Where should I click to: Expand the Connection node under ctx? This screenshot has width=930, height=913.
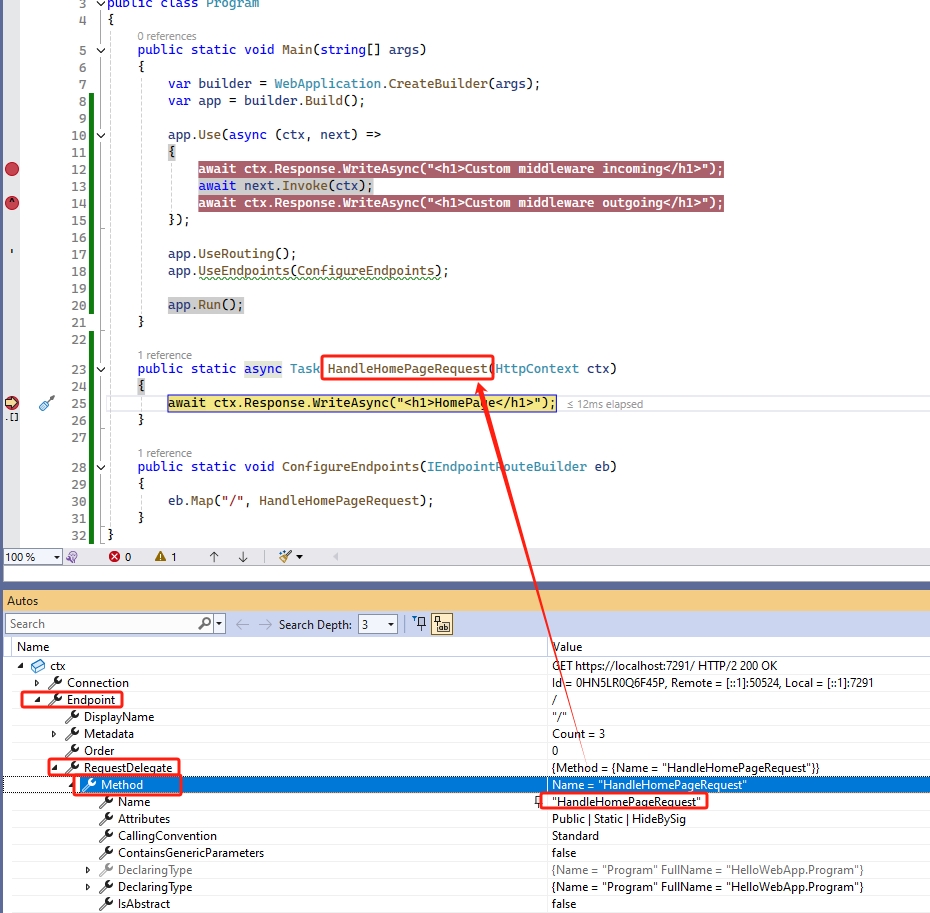click(38, 683)
